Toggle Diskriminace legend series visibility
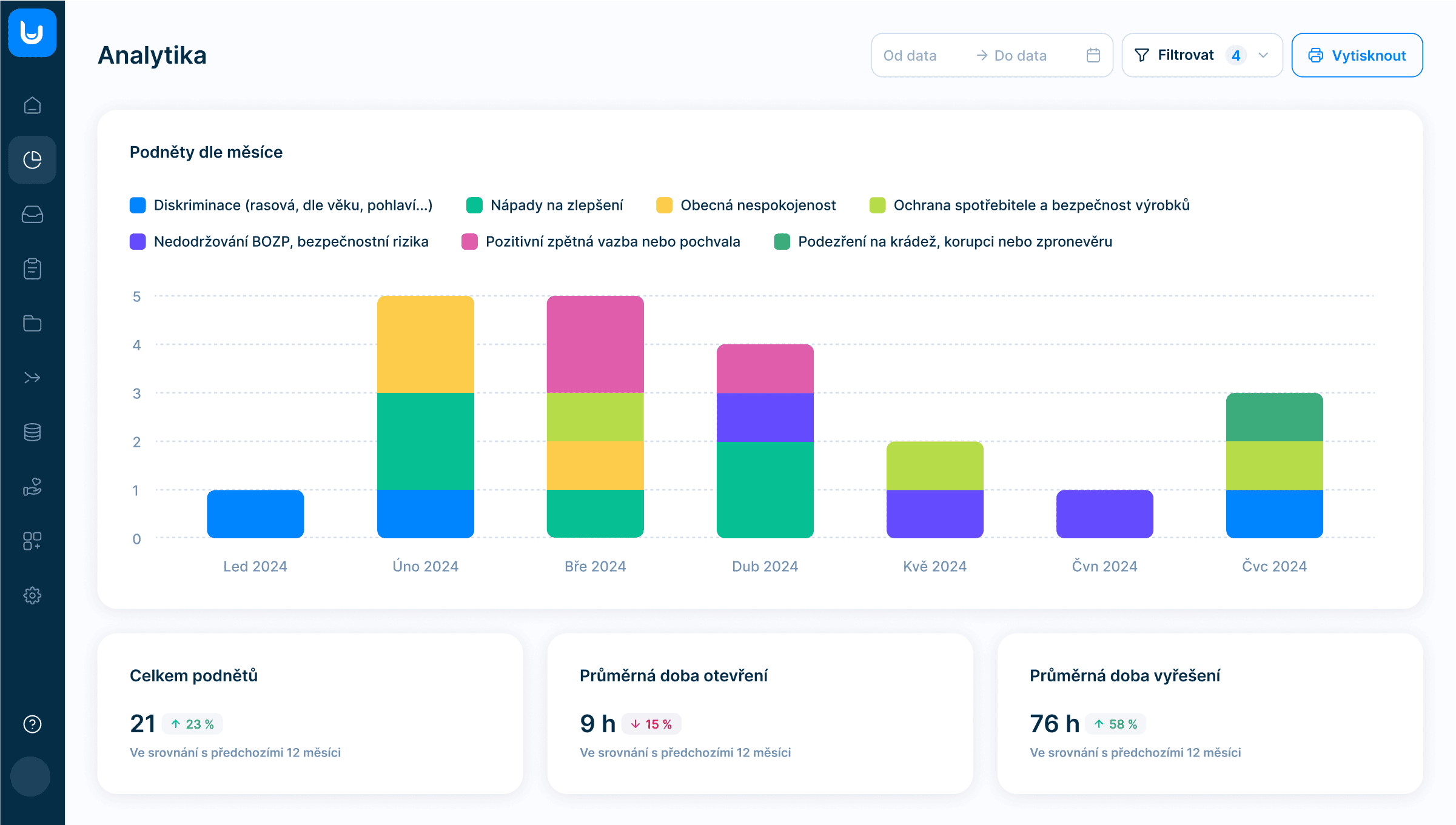The width and height of the screenshot is (1456, 825). [293, 205]
